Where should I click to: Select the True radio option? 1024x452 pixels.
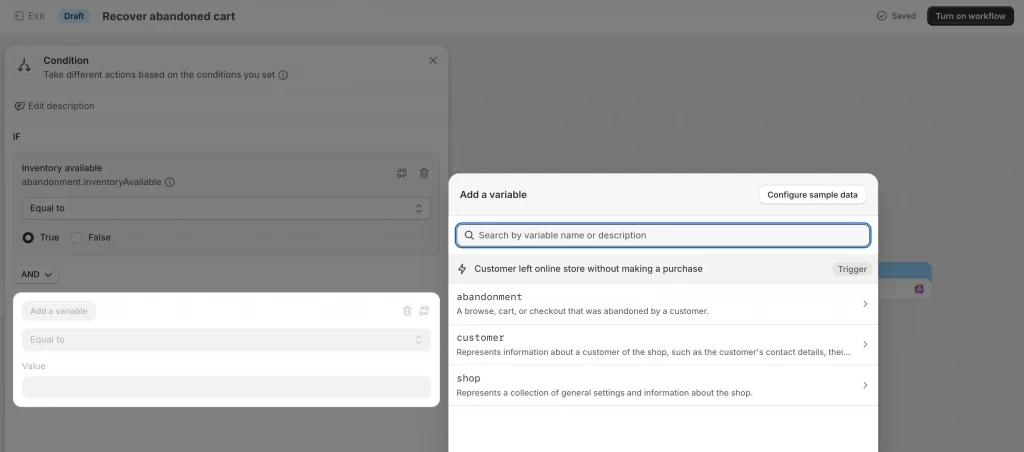pyautogui.click(x=29, y=238)
